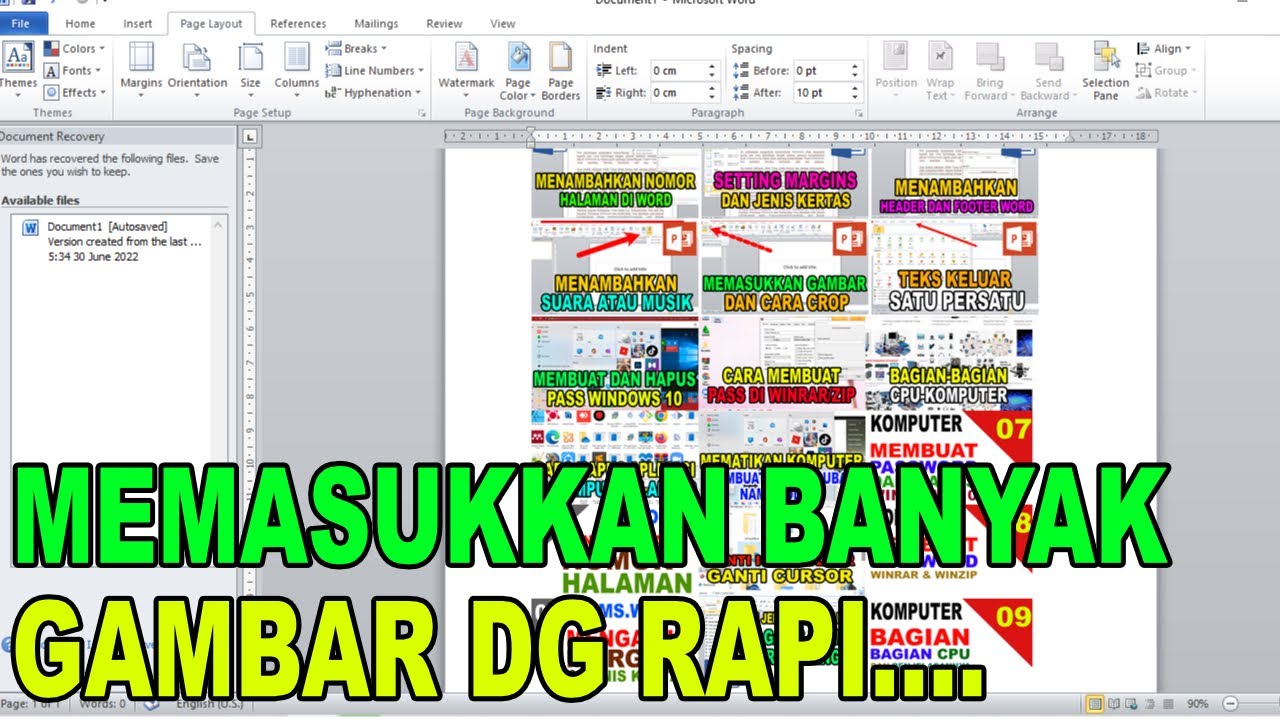The width and height of the screenshot is (1280, 720).
Task: Open the Themes gallery
Action: click(x=17, y=68)
